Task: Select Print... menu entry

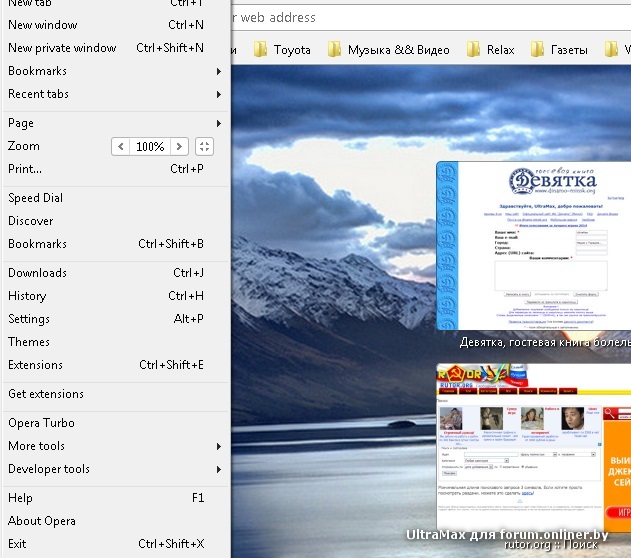Action: (x=115, y=169)
